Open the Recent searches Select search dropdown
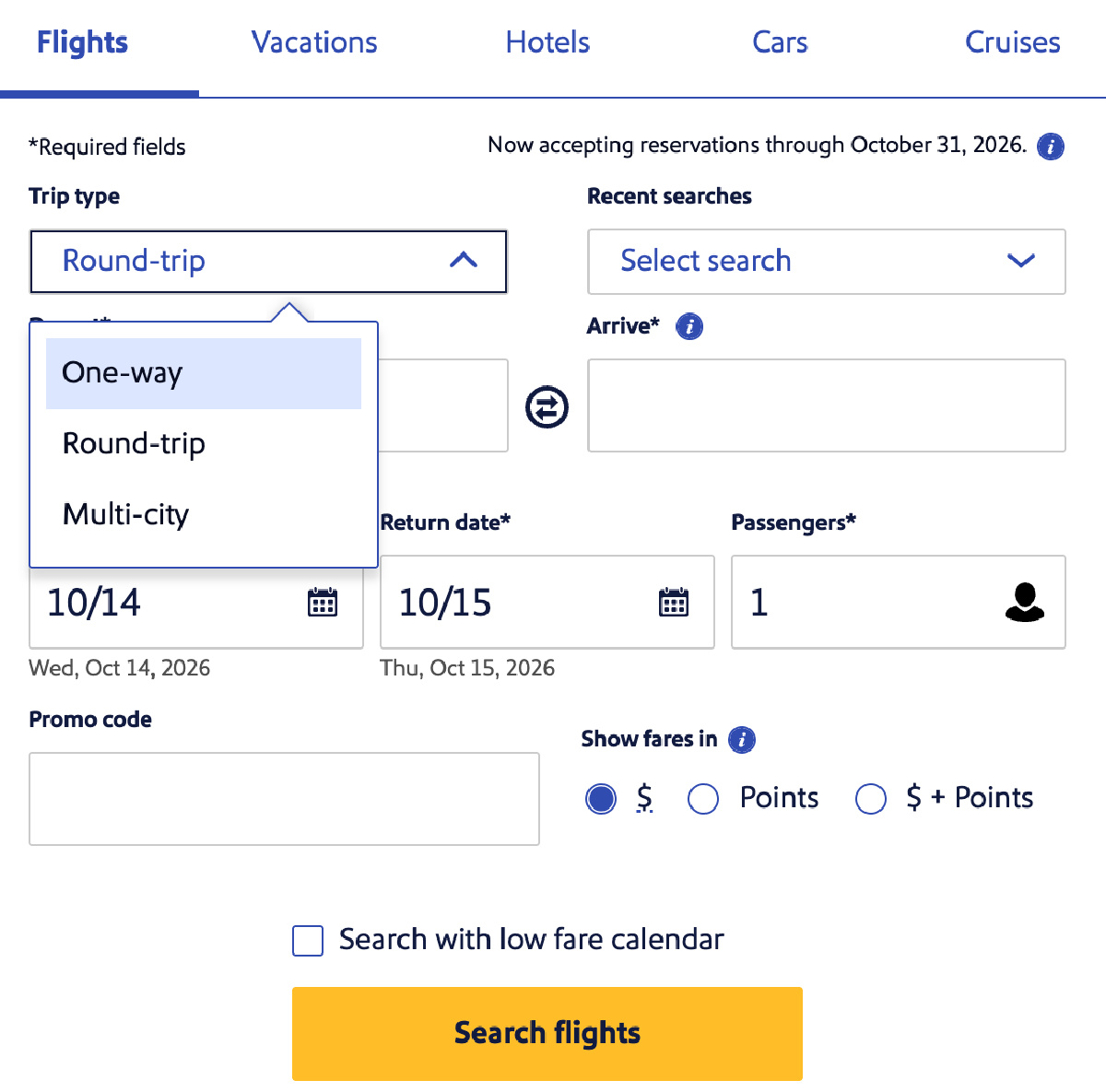Image resolution: width=1106 pixels, height=1092 pixels. [826, 262]
